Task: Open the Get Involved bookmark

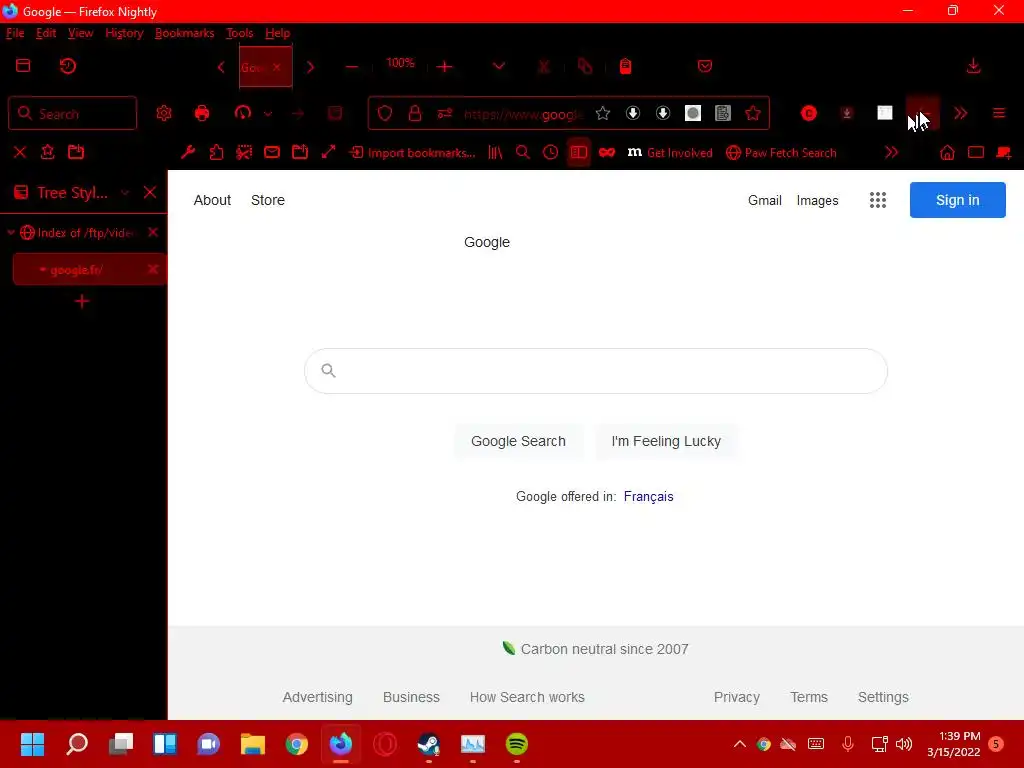Action: click(670, 153)
